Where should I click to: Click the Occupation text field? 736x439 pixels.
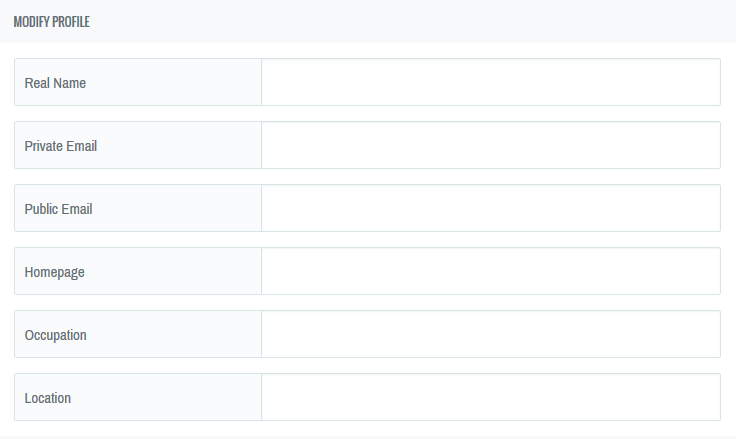490,334
